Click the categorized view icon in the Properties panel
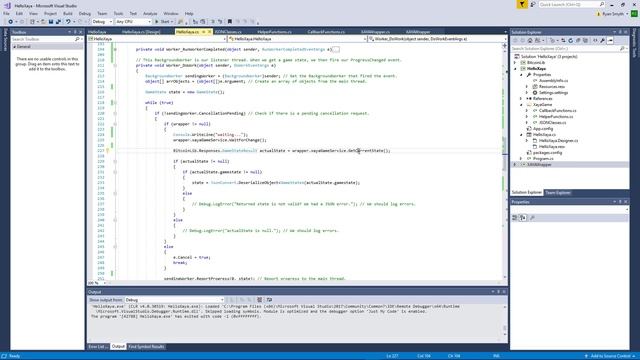Viewport: 640px width, 360px height. [x=515, y=218]
